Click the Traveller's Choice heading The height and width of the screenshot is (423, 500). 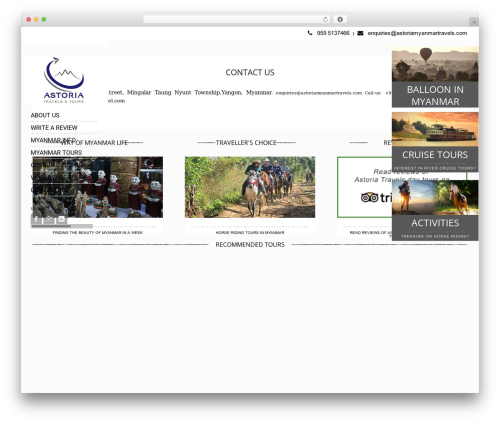click(x=246, y=143)
